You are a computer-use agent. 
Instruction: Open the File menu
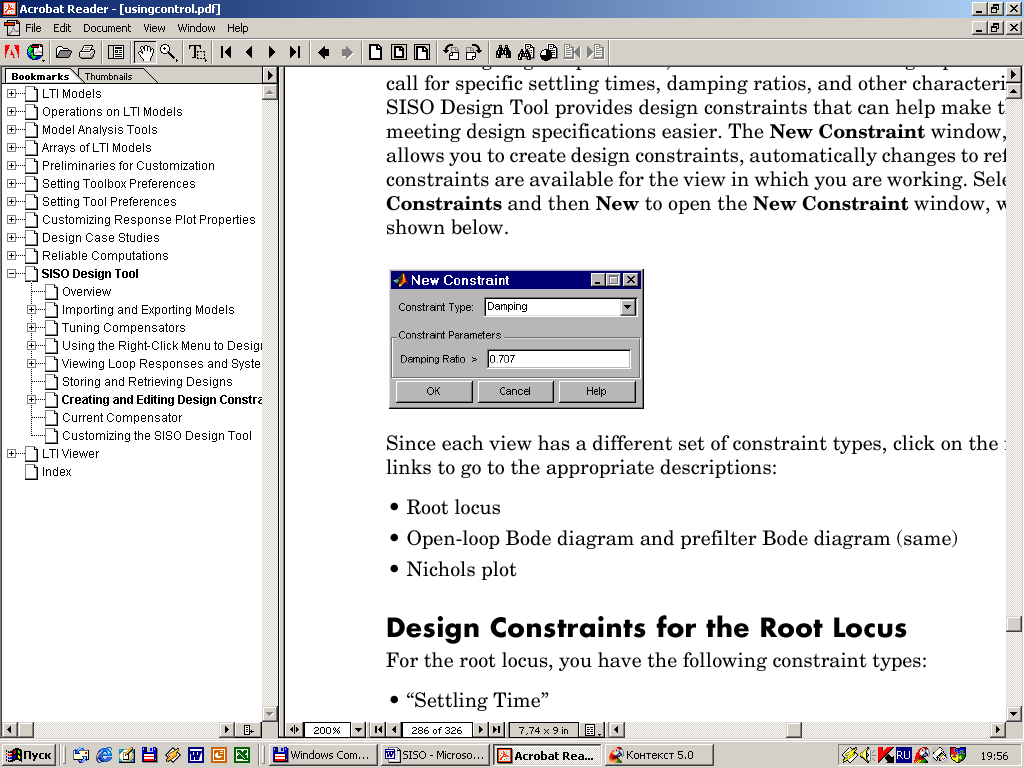(x=33, y=28)
